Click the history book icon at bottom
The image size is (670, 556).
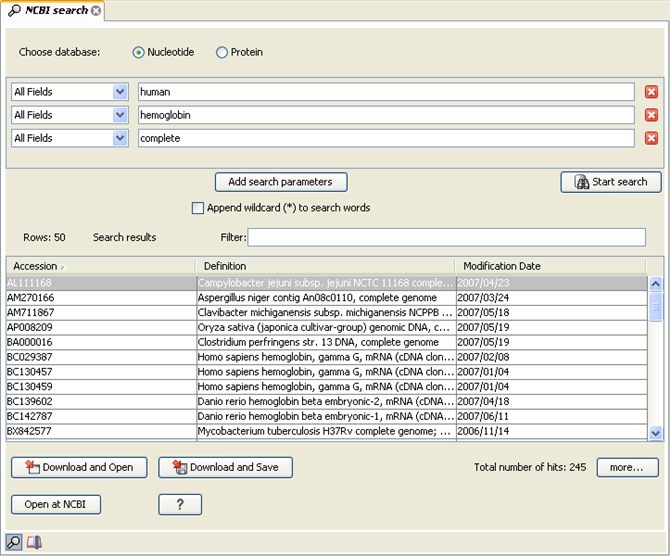pyautogui.click(x=34, y=542)
